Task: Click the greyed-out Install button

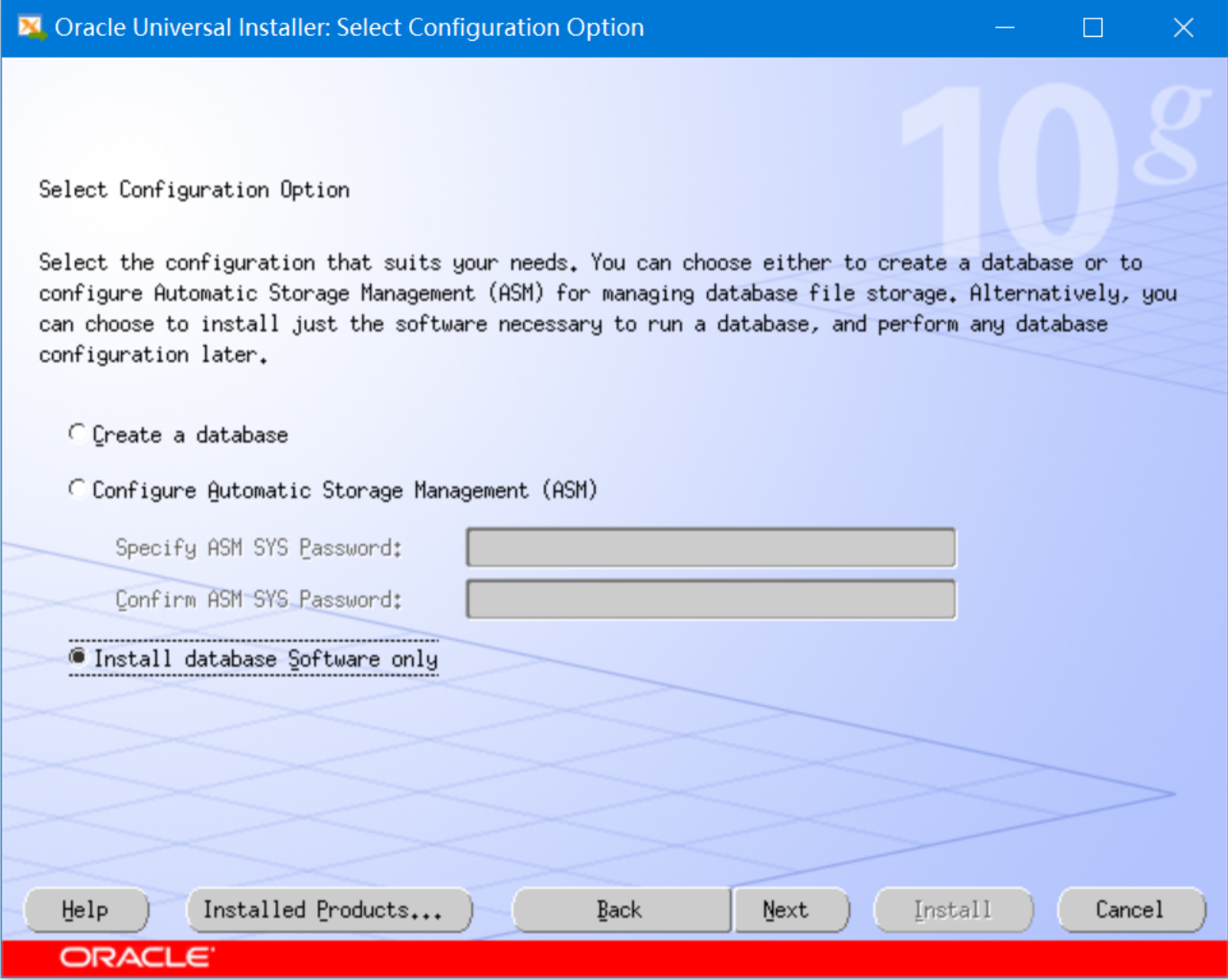Action: 953,910
